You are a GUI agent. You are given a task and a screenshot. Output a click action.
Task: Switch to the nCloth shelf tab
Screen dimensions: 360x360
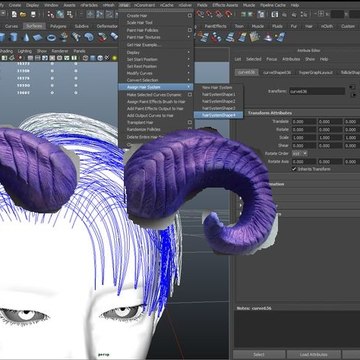(x=327, y=26)
